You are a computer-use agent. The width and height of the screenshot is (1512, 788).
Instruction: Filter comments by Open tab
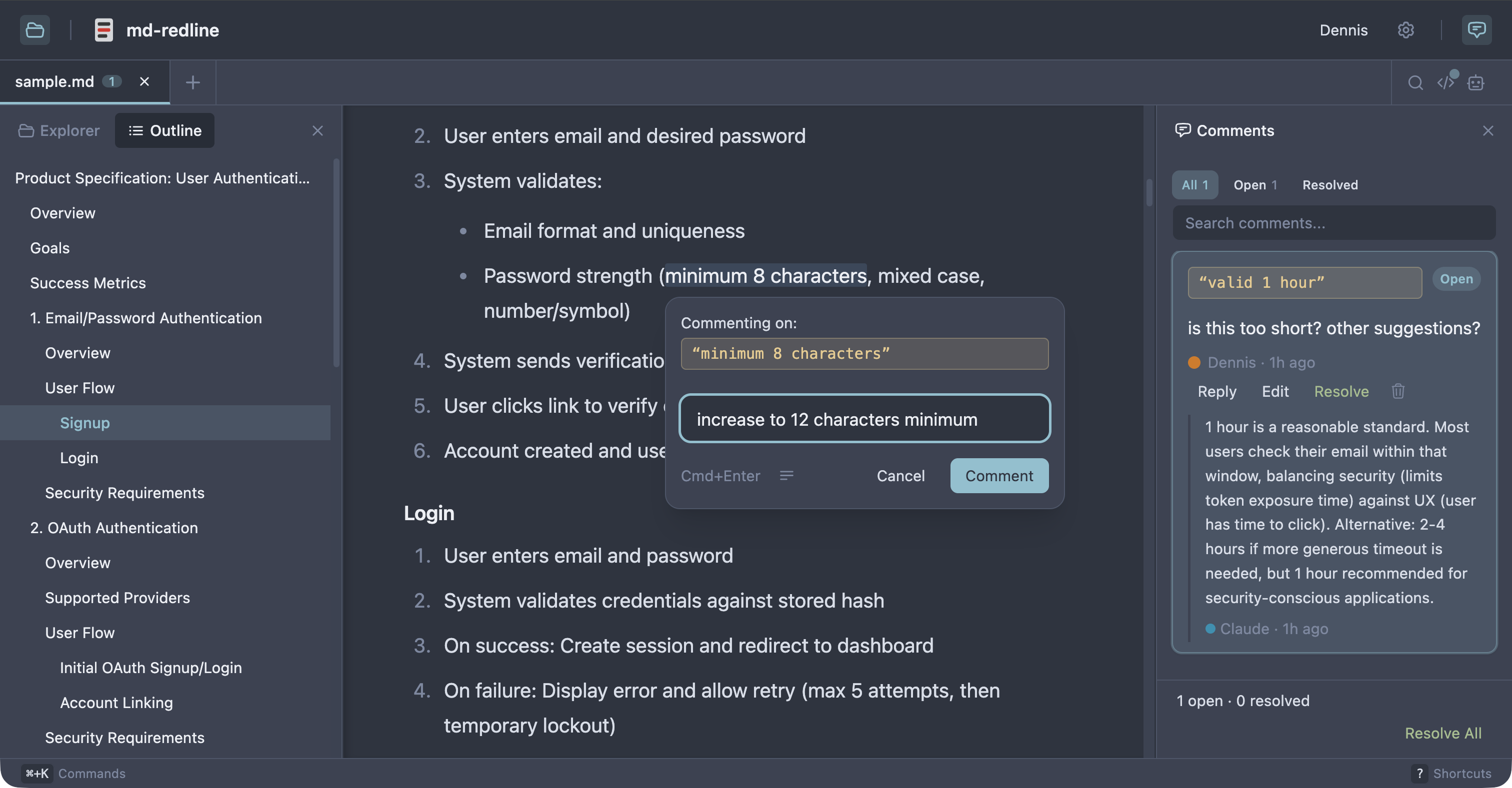click(x=1255, y=185)
